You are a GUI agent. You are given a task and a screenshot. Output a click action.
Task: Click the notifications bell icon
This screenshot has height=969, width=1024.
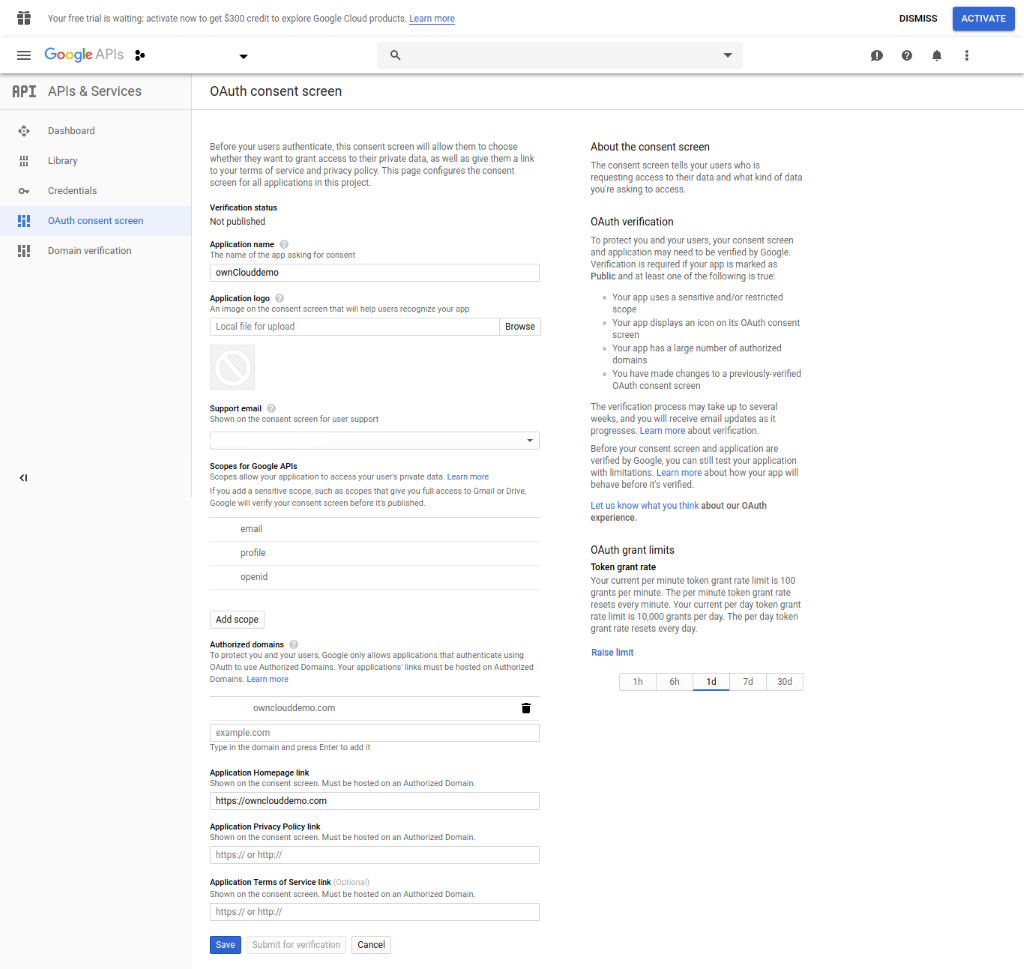[x=936, y=56]
